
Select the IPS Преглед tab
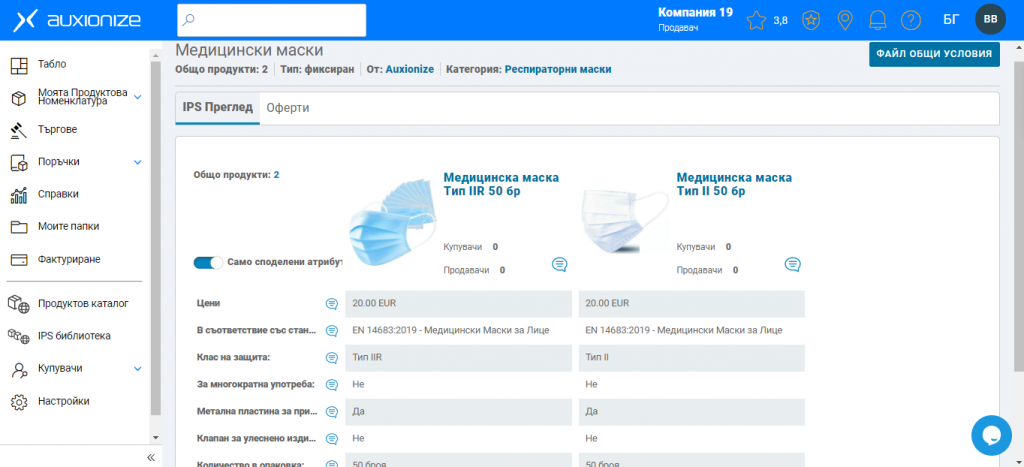pyautogui.click(x=217, y=108)
